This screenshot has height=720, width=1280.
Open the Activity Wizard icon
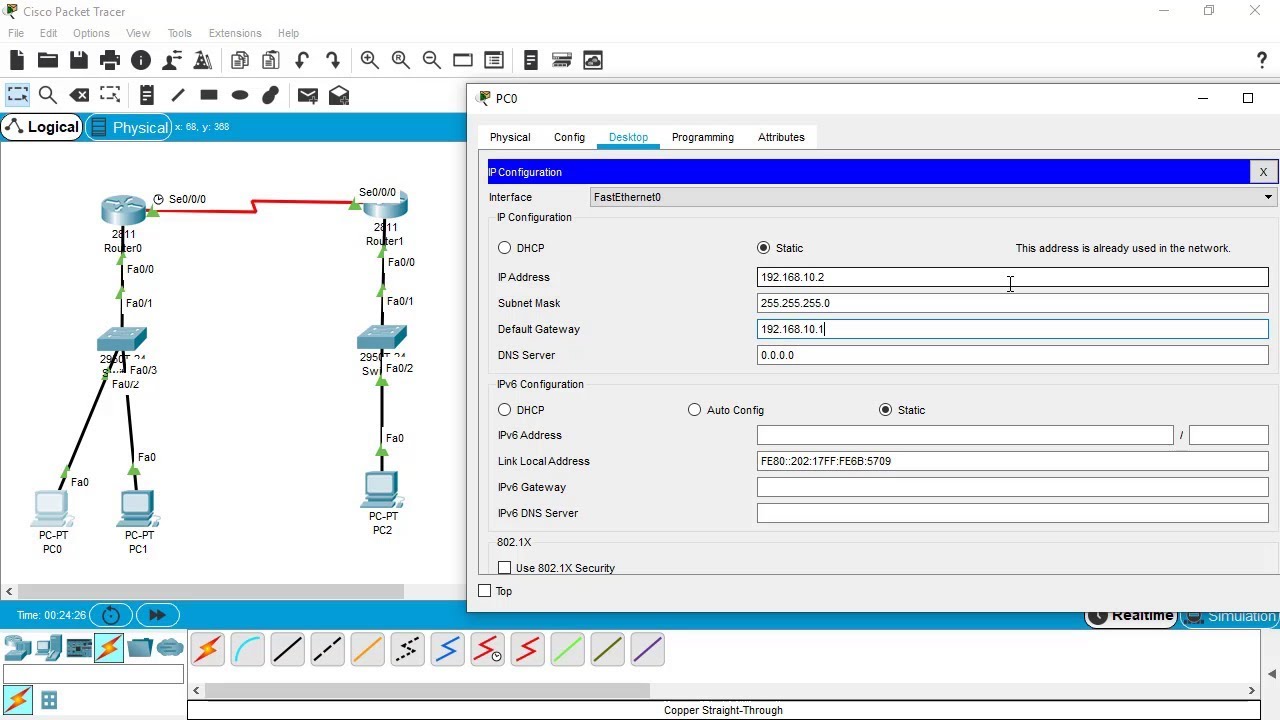tap(203, 60)
